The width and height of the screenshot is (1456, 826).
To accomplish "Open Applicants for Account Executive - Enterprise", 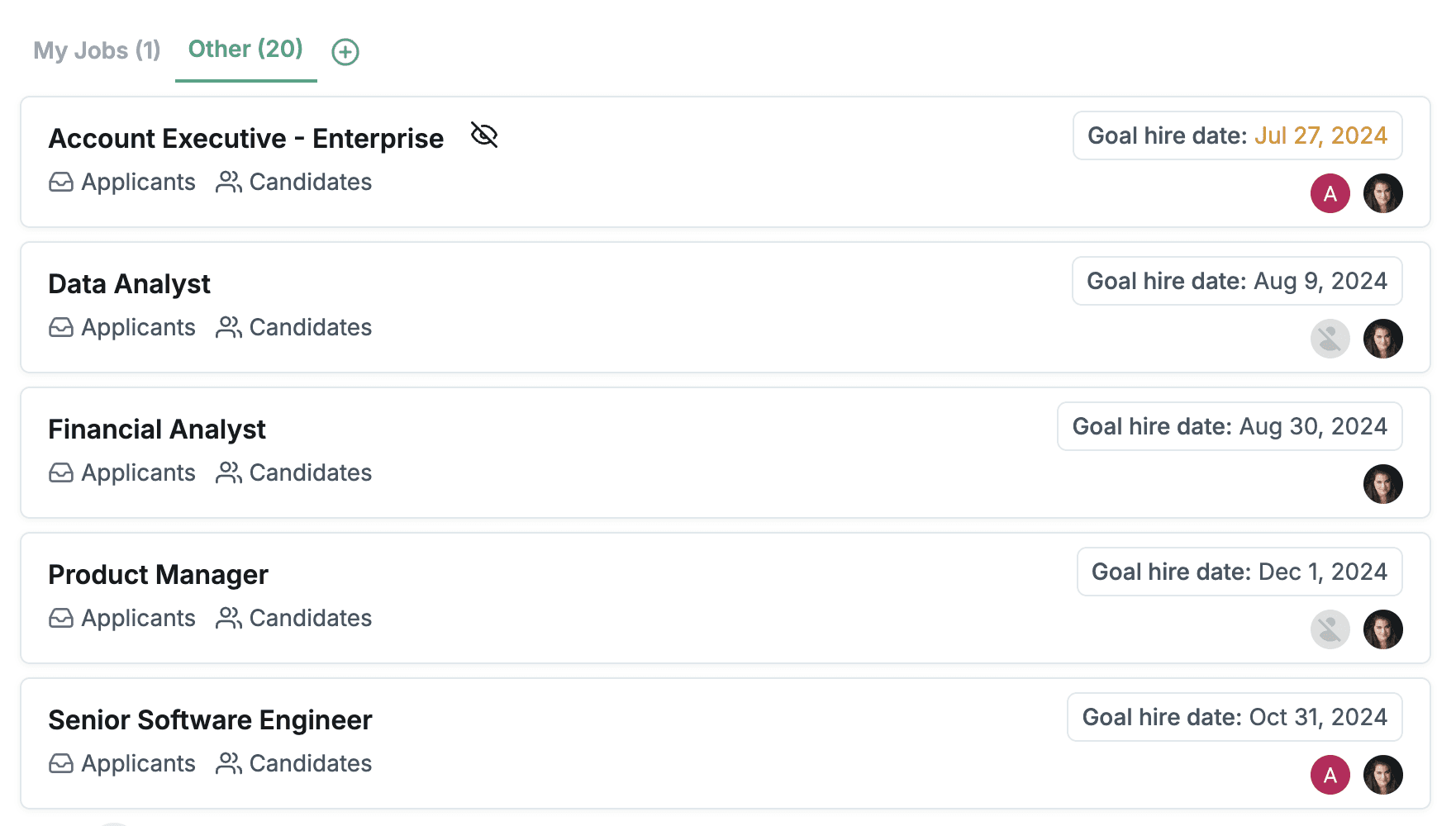I will click(x=122, y=182).
